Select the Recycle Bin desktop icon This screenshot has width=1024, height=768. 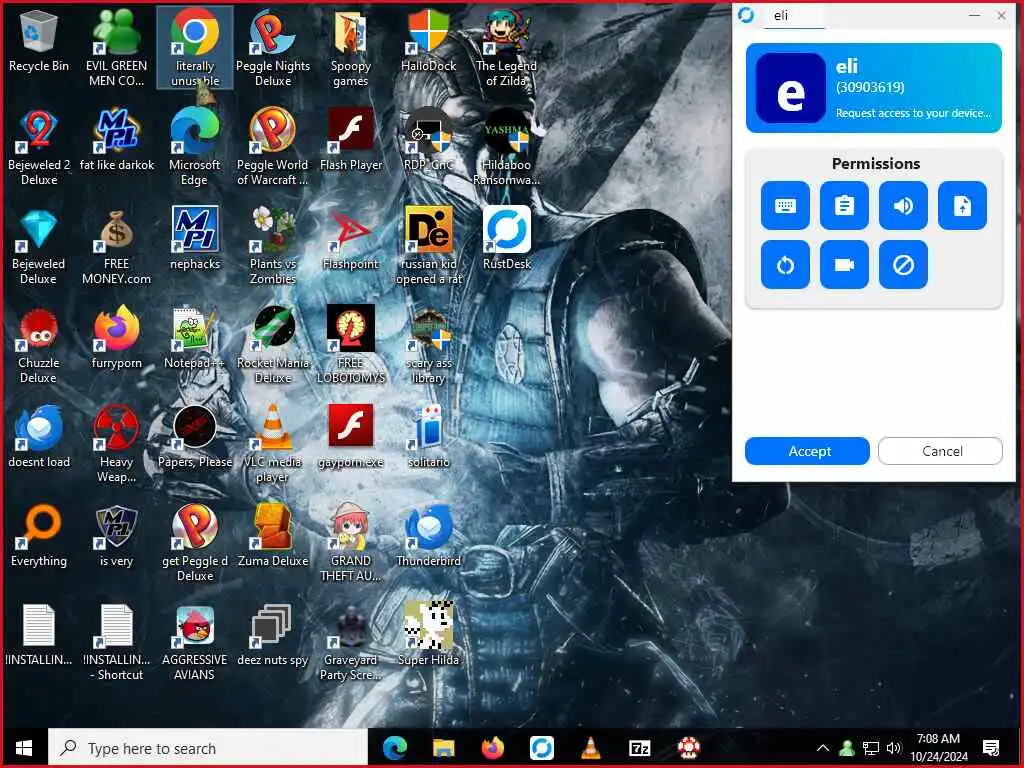39,42
